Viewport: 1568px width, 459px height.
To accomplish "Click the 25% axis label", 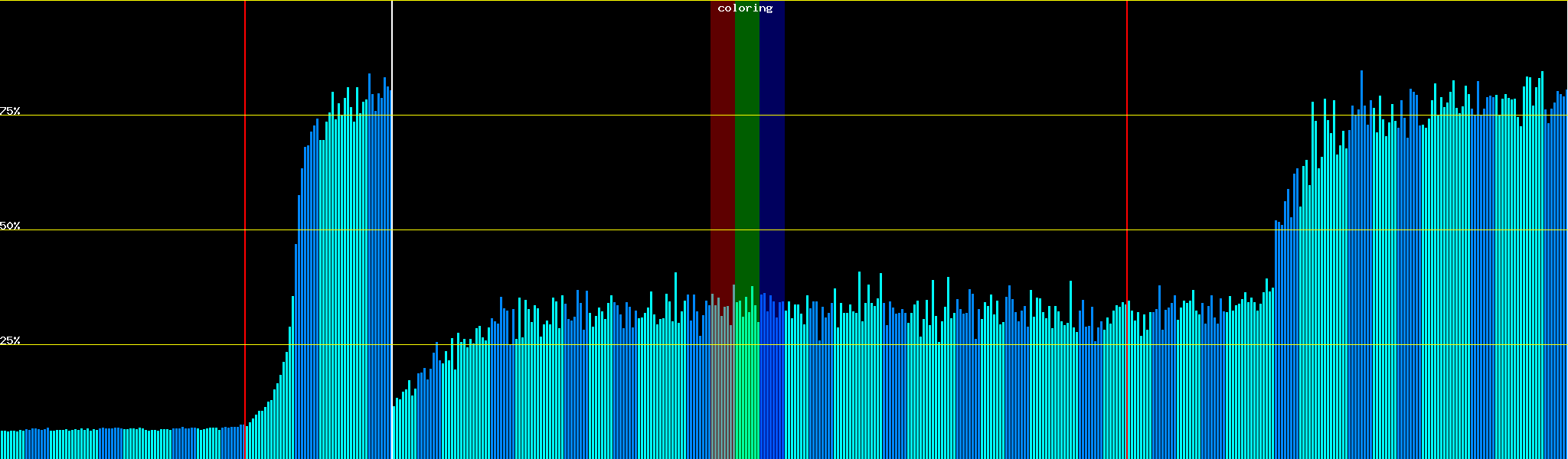I will tap(10, 340).
